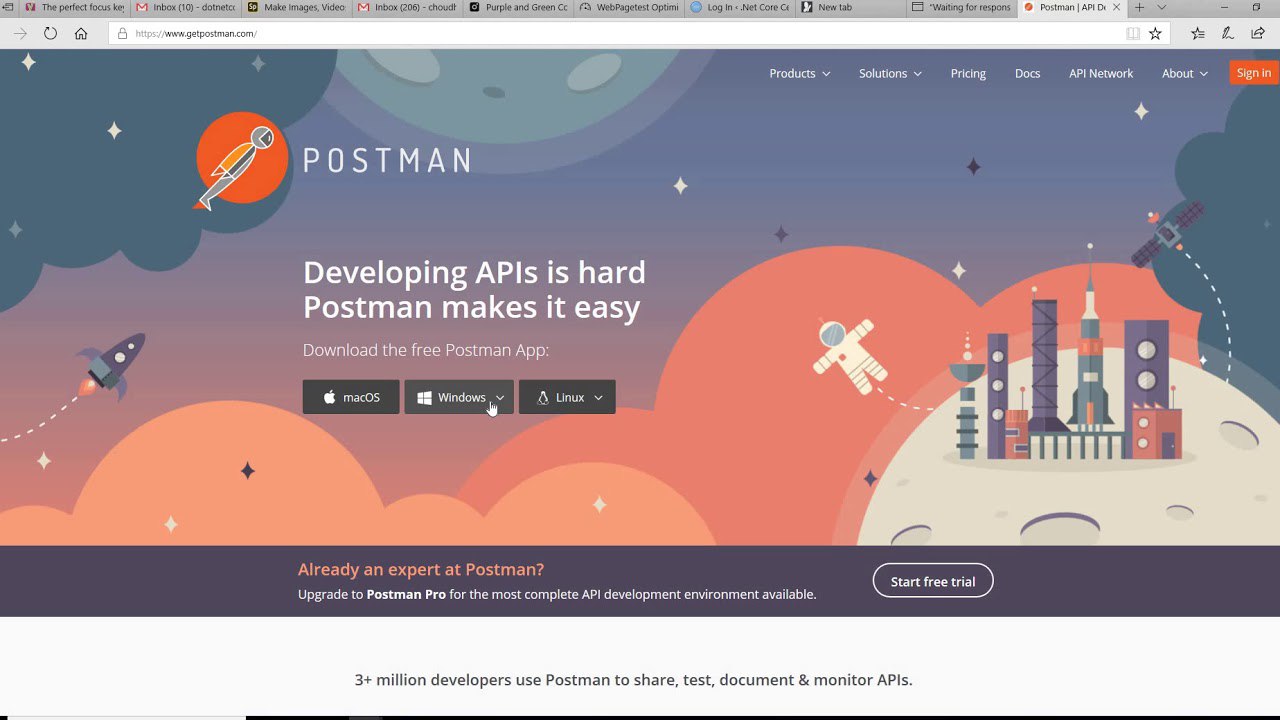Open the Docs page
The image size is (1280, 720).
[x=1028, y=73]
